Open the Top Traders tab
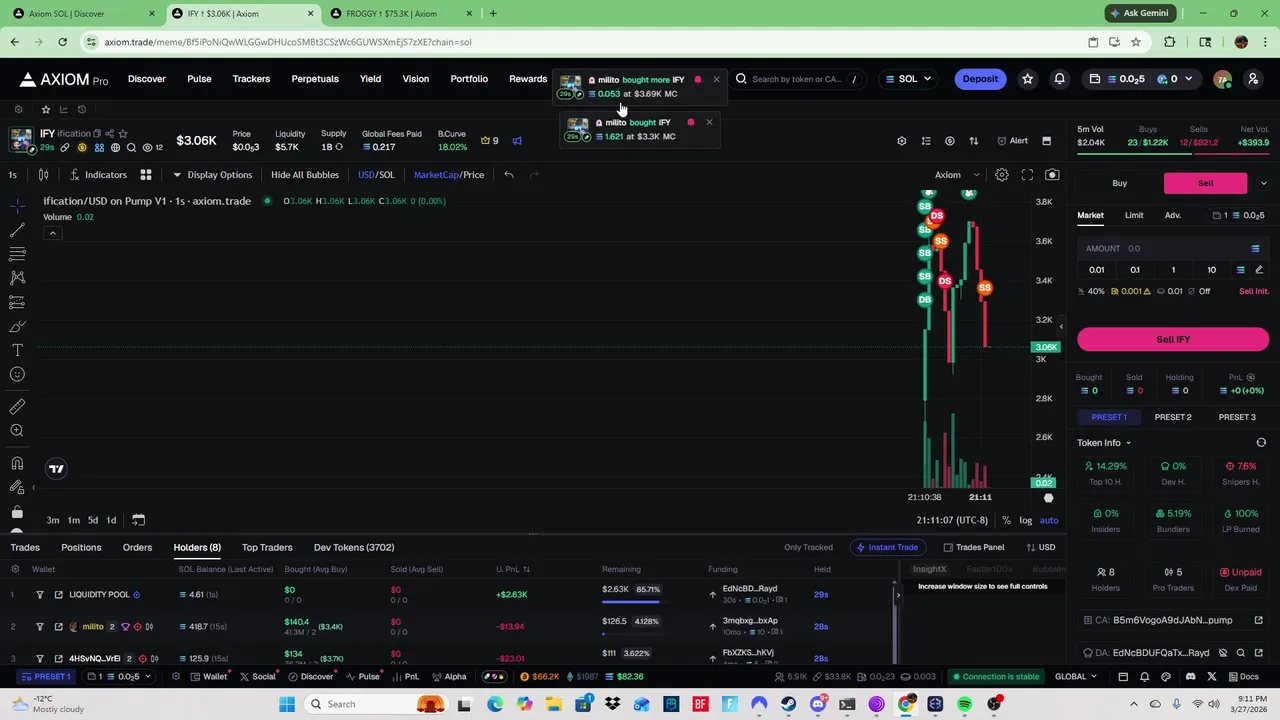 coord(267,547)
